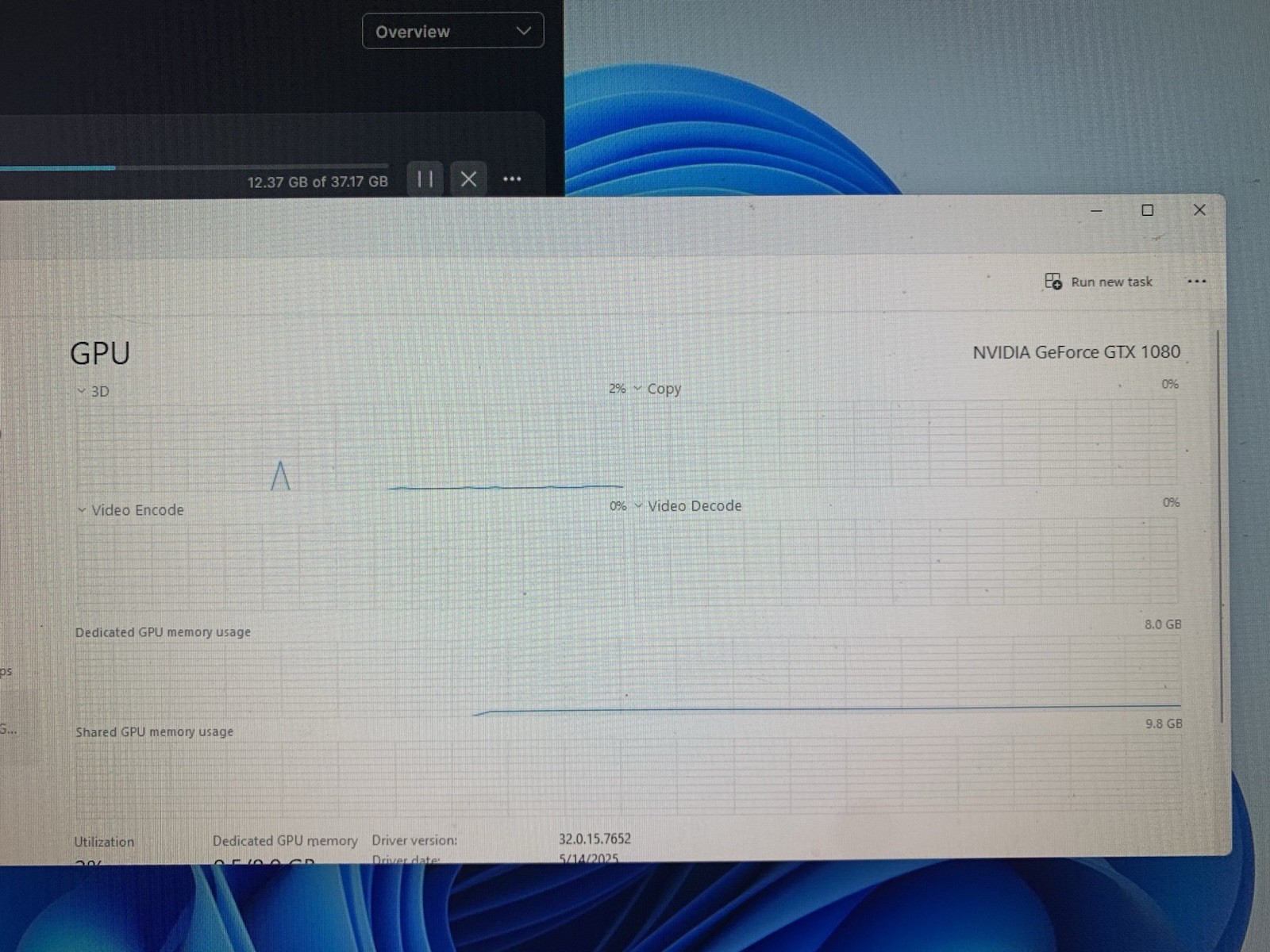Expand the 3D engine graph selector
Image resolution: width=1270 pixels, height=952 pixels.
pyautogui.click(x=93, y=391)
